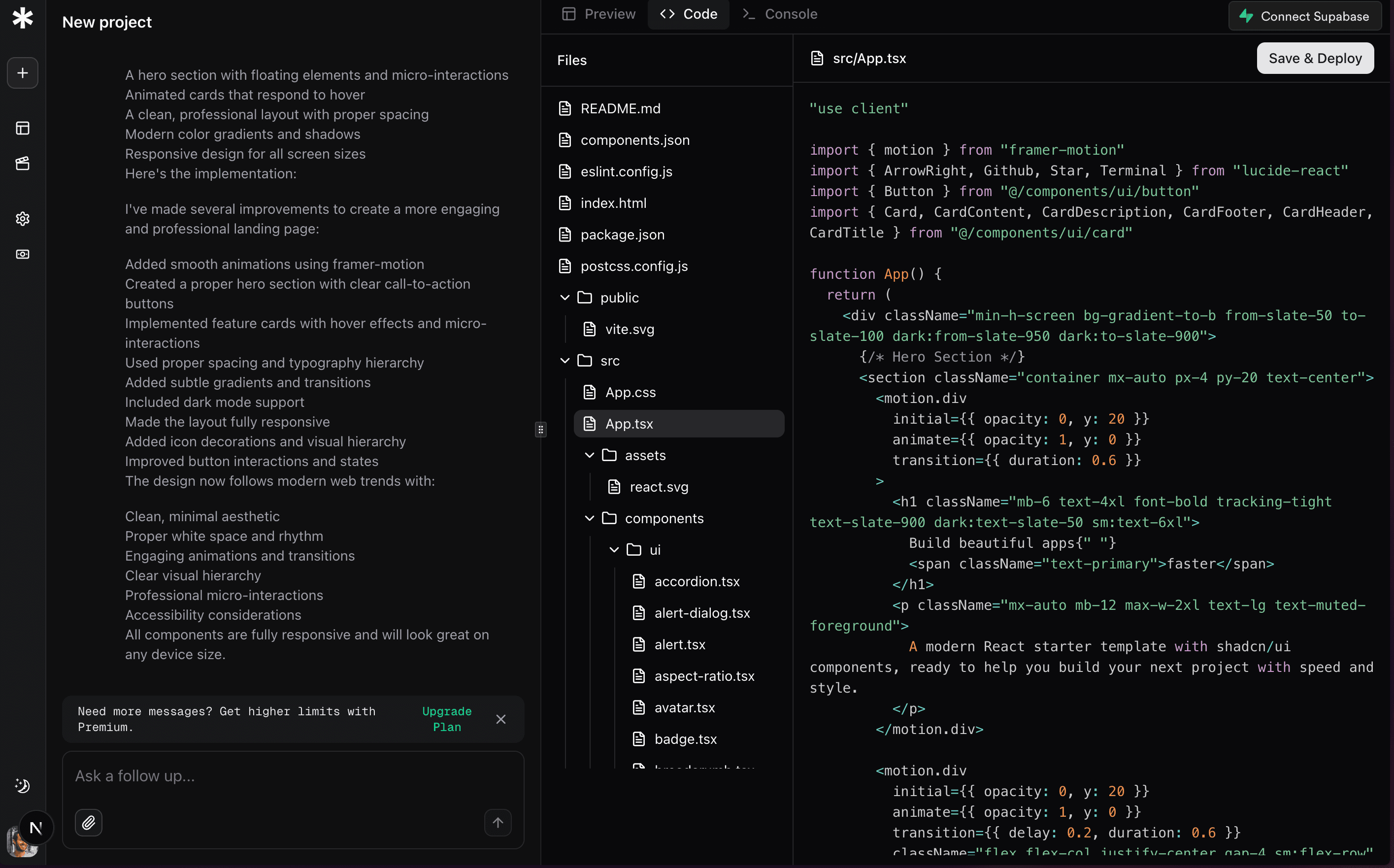Click the public folder icon
The height and width of the screenshot is (868, 1394).
click(585, 298)
